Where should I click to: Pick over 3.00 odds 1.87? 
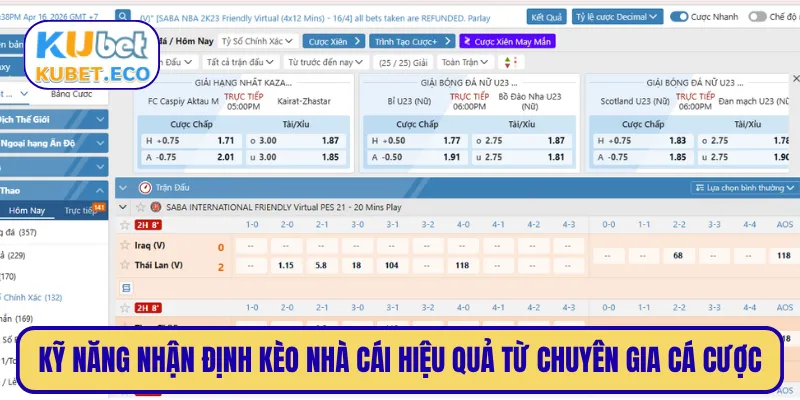(x=296, y=141)
